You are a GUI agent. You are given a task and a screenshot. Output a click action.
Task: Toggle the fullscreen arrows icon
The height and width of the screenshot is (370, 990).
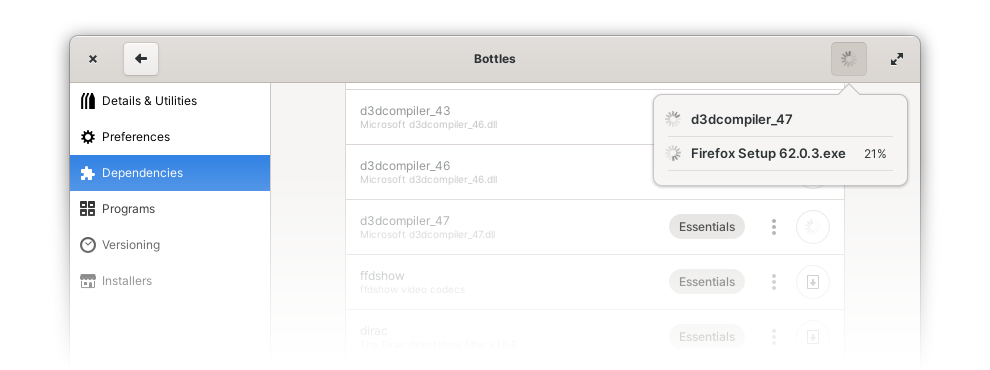[897, 59]
